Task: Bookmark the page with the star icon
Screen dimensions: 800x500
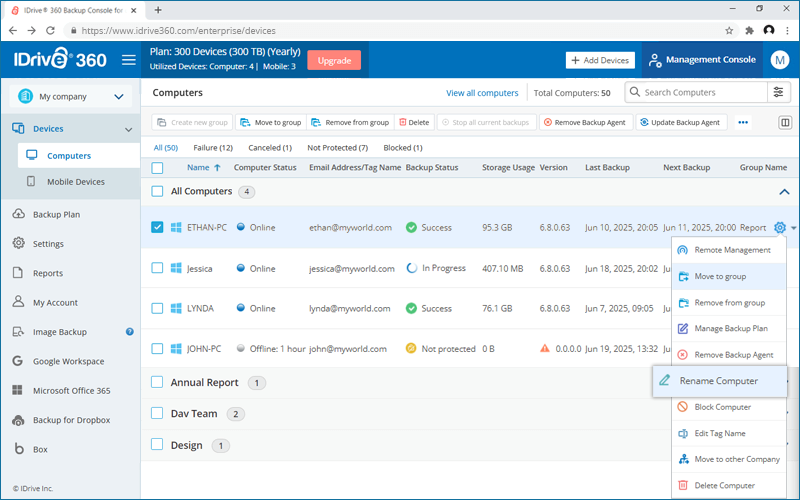Action: [x=729, y=31]
